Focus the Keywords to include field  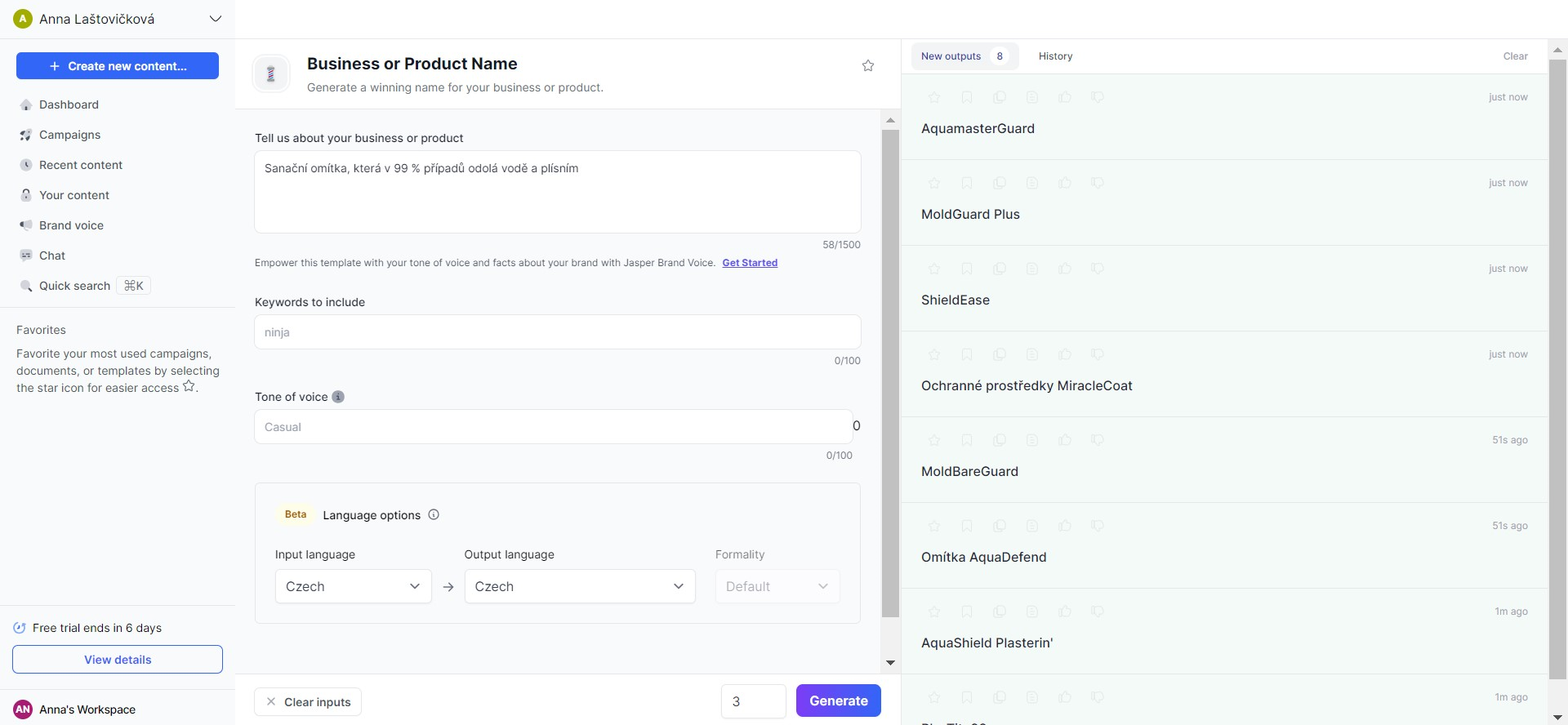(557, 332)
